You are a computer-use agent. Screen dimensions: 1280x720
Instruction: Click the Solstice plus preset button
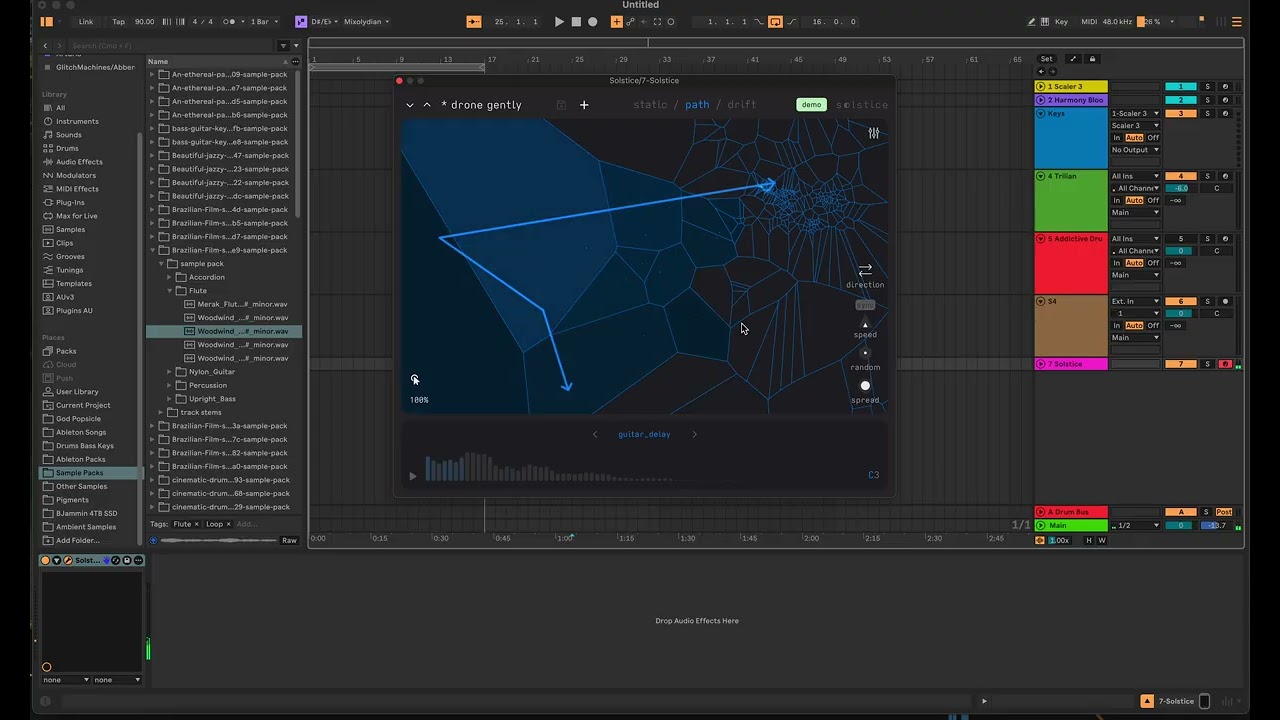pos(584,105)
